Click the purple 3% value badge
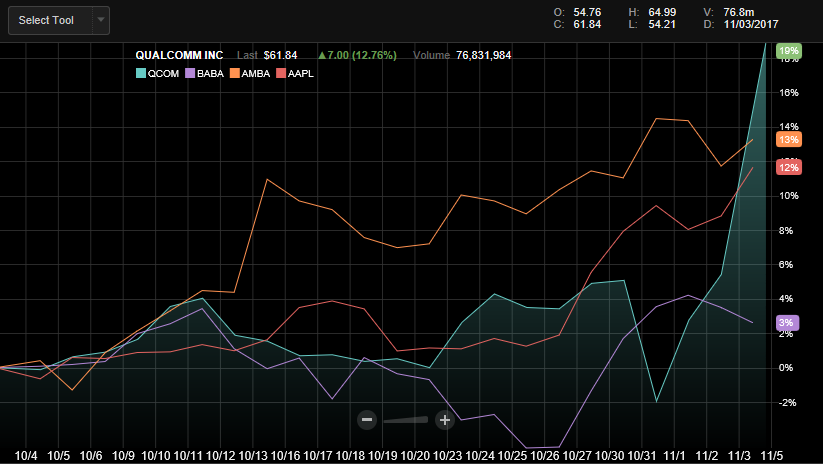This screenshot has height=464, width=823. coord(787,323)
